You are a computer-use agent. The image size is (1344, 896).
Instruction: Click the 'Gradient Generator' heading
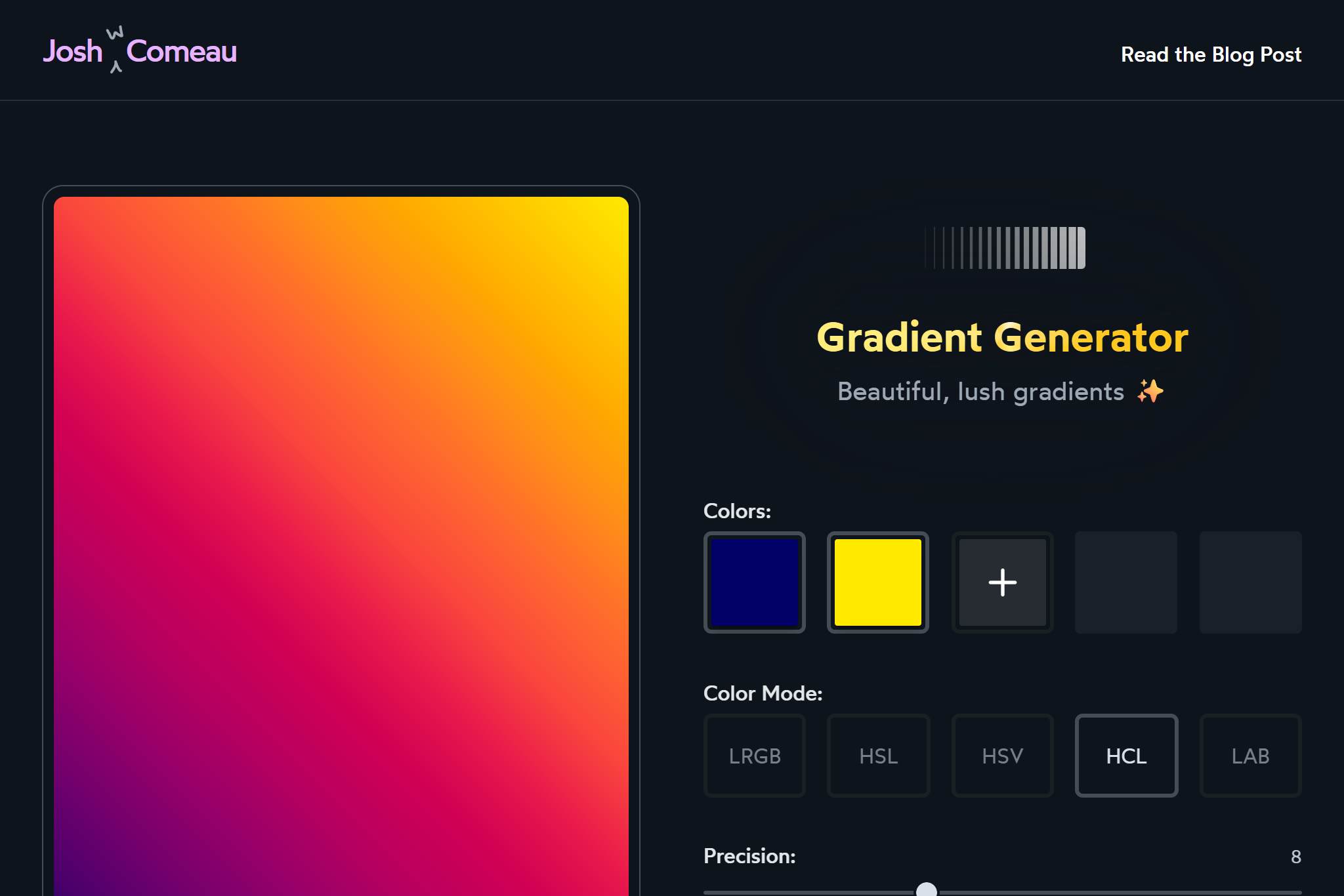click(1003, 336)
